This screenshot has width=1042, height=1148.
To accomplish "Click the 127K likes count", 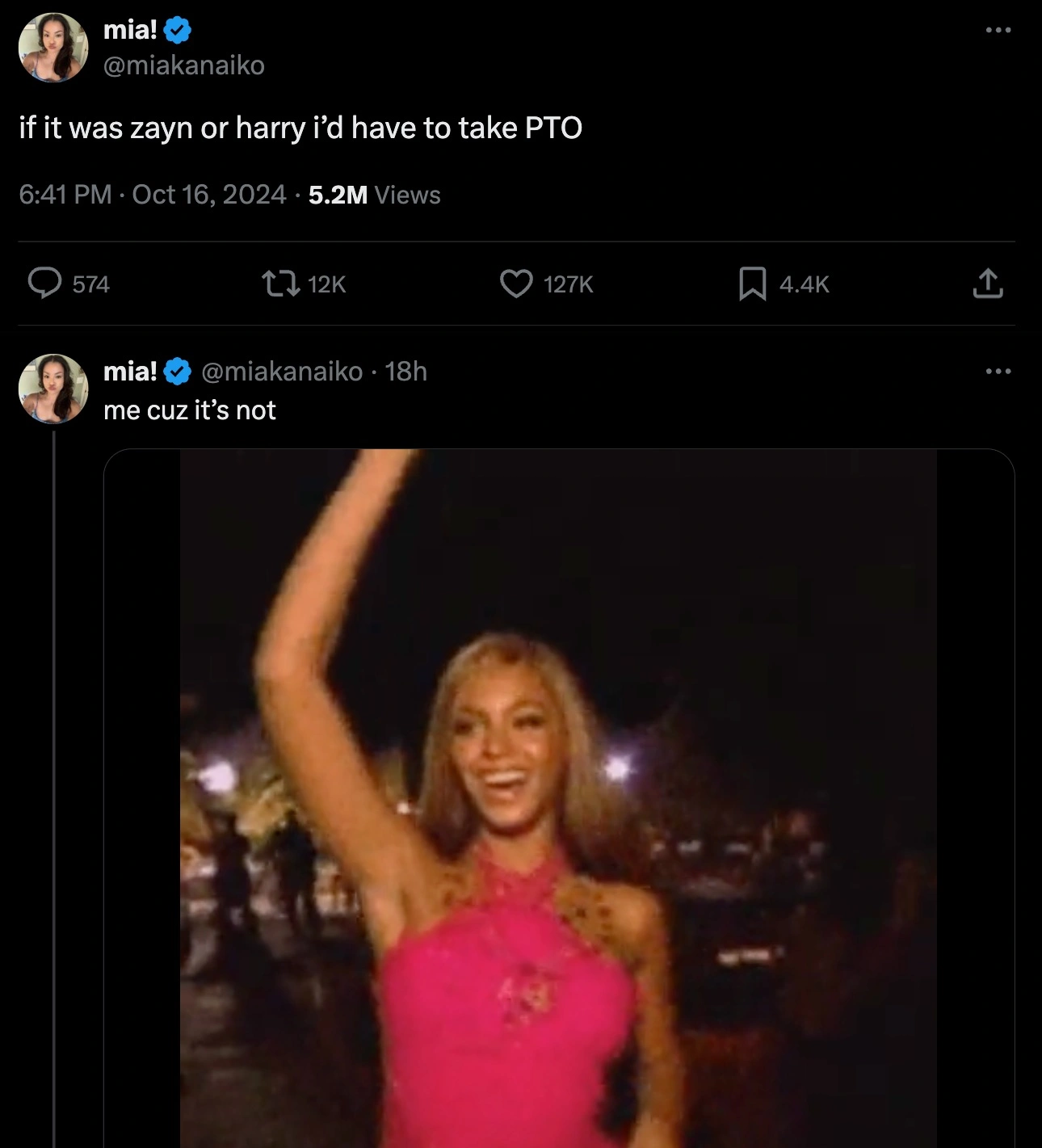I will pyautogui.click(x=569, y=284).
